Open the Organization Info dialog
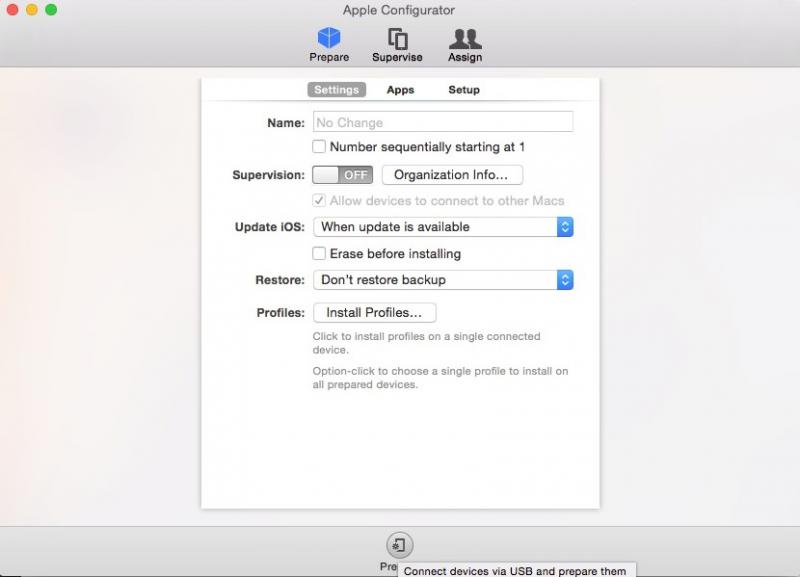The width and height of the screenshot is (800, 577). coord(452,175)
